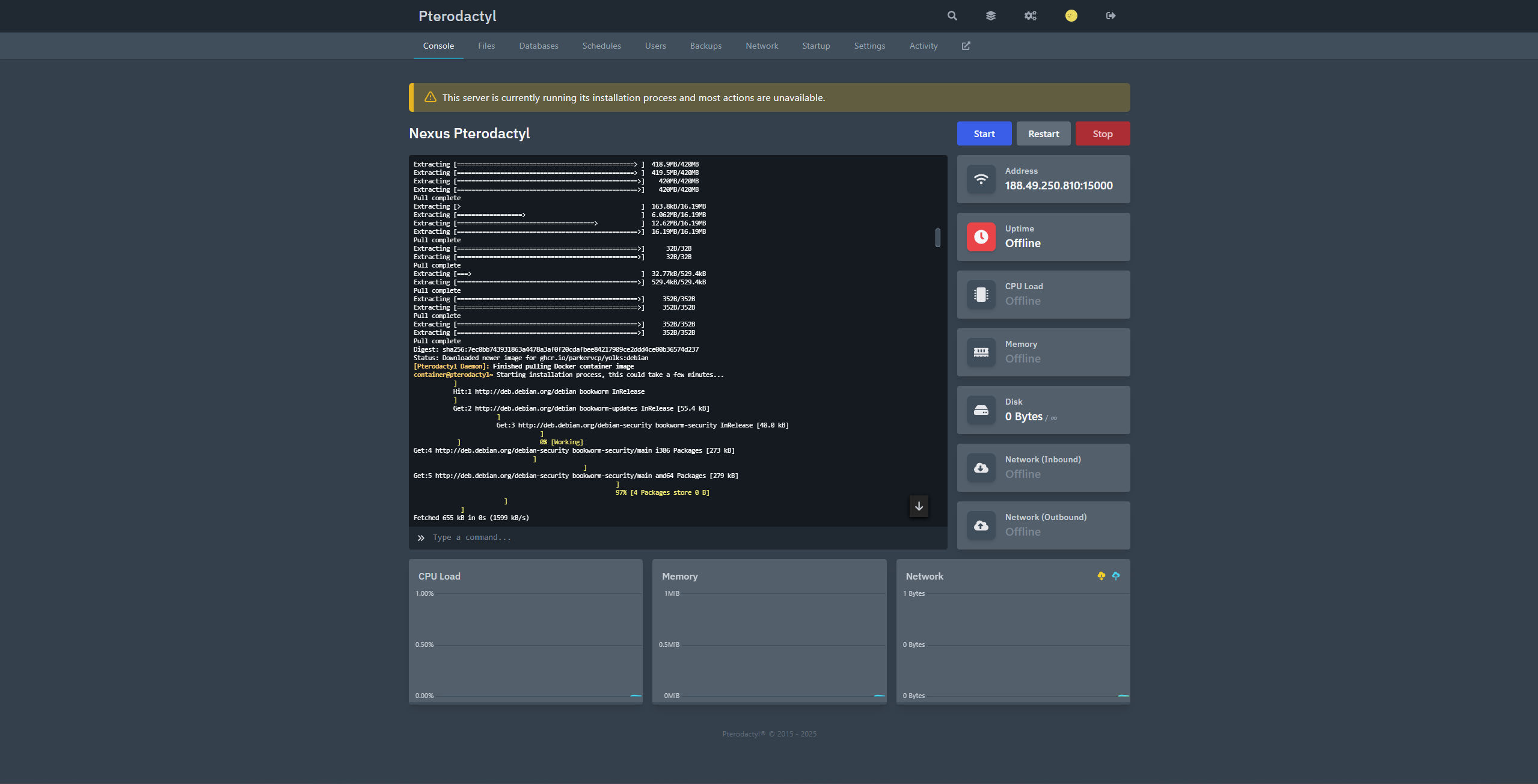1538x784 pixels.
Task: Click the Digest sha256 console line
Action: [556, 349]
